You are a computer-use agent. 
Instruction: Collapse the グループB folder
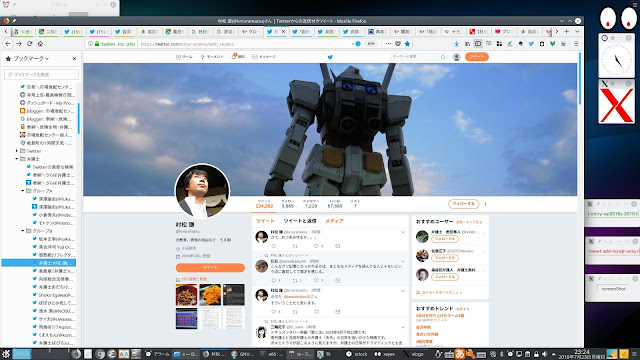pos(23,231)
